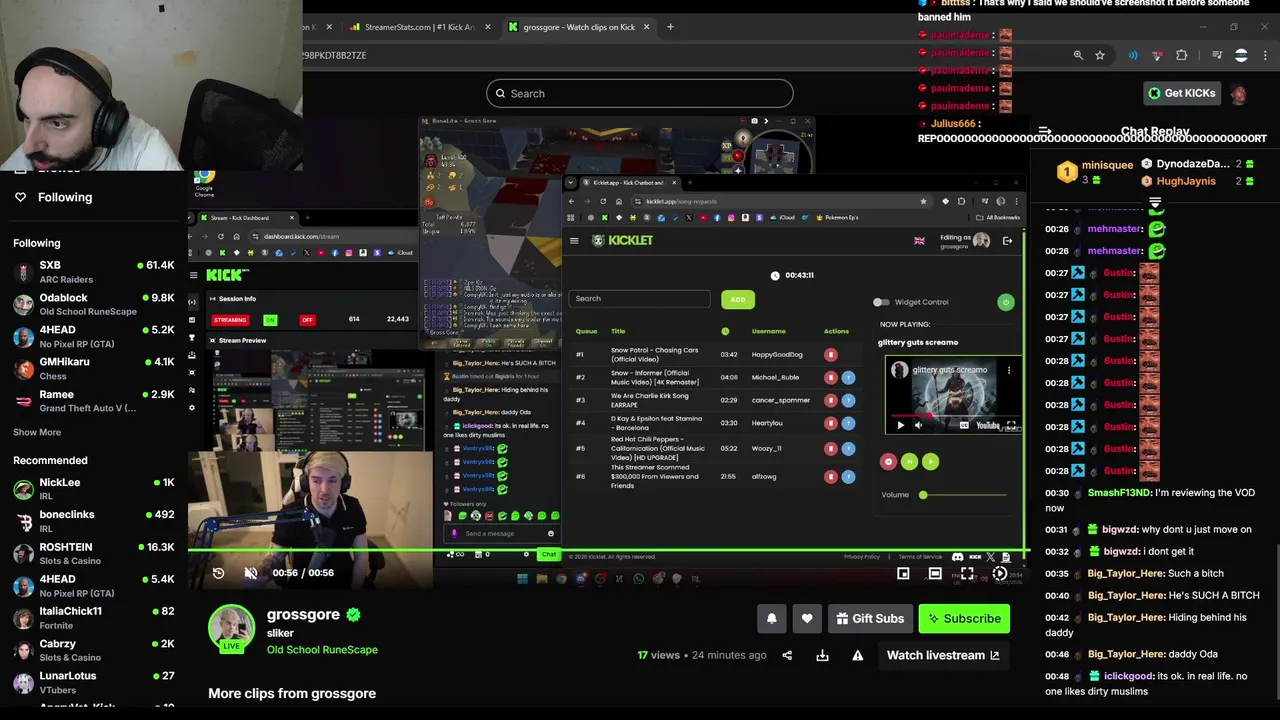Image resolution: width=1280 pixels, height=720 pixels.
Task: Click Kicklet green power button
Action: click(x=1006, y=302)
